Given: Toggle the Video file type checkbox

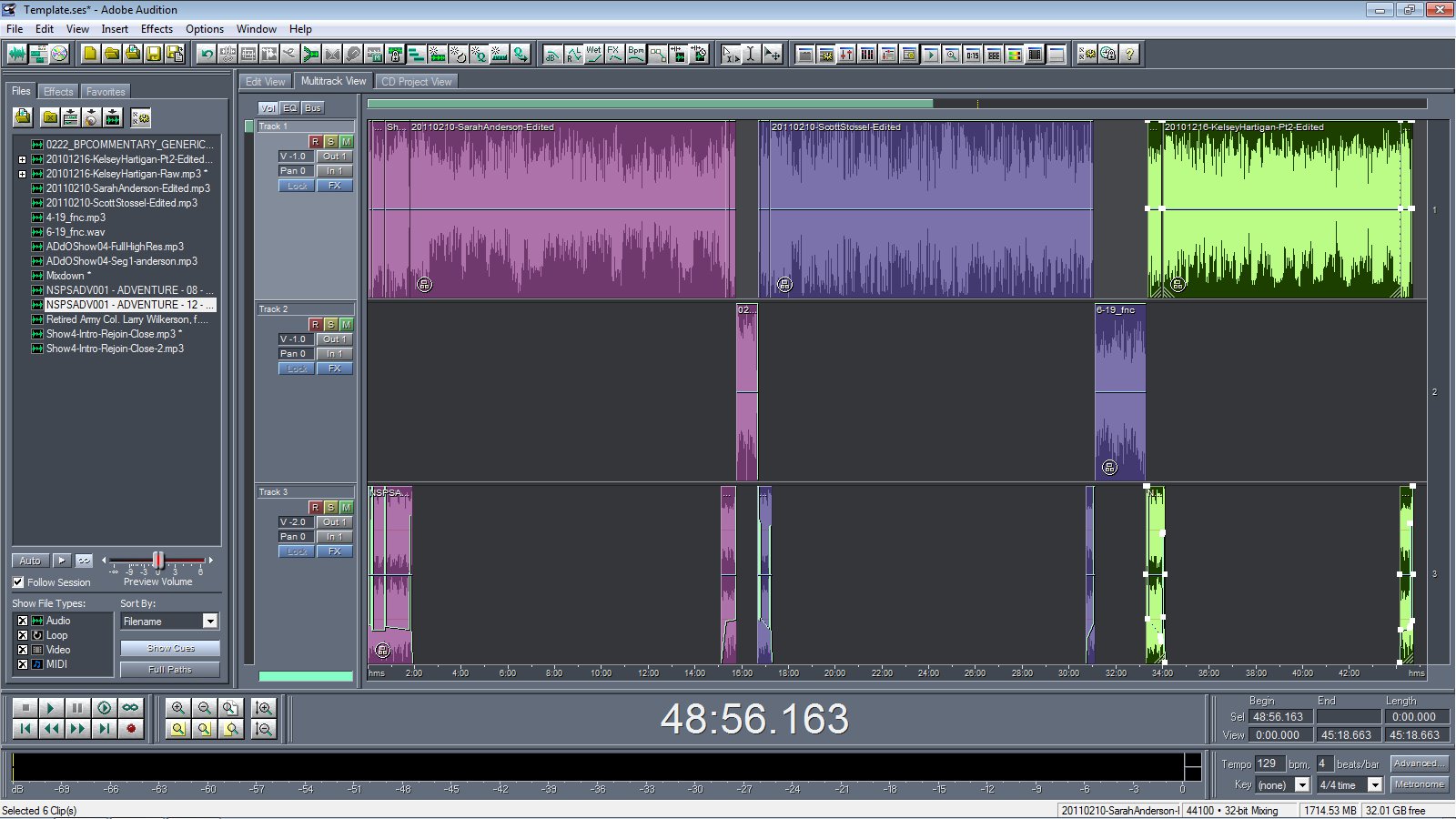Looking at the screenshot, I should pos(23,650).
